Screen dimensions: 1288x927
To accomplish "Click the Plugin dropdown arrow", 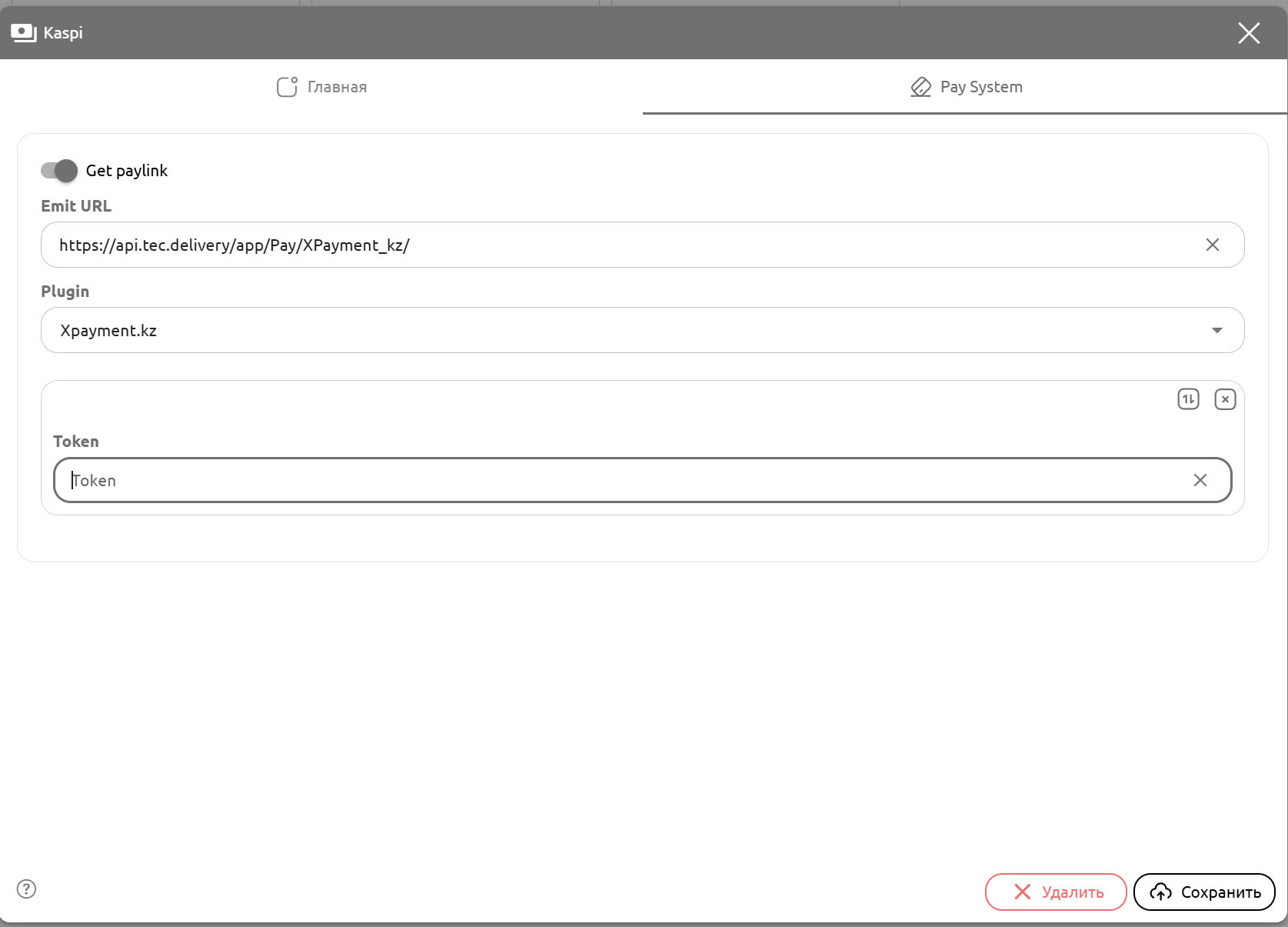I will [1217, 330].
